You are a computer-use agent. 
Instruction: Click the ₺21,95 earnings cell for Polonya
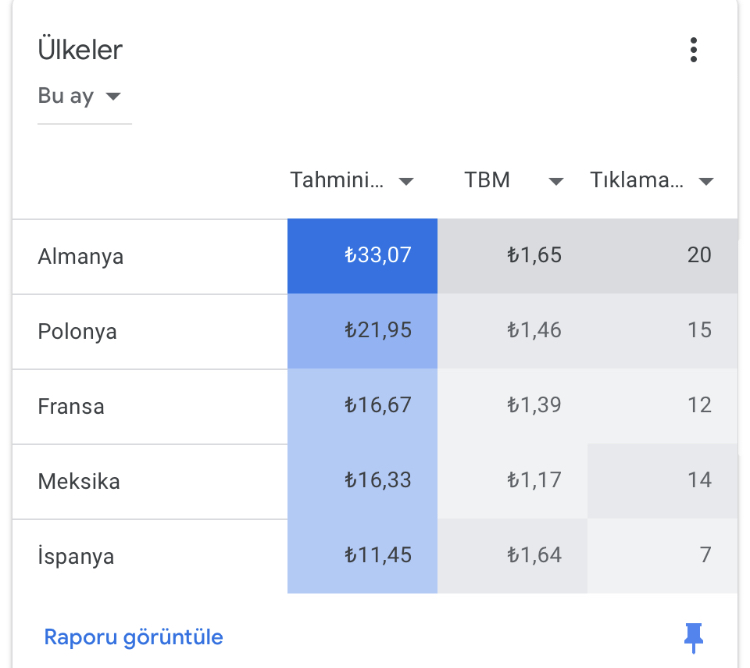363,331
